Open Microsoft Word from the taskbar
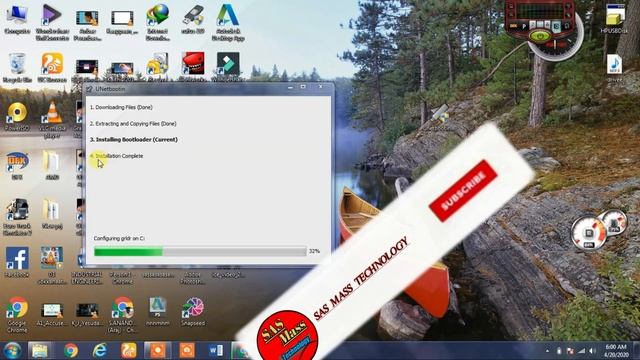The width and height of the screenshot is (640, 360). tap(216, 350)
